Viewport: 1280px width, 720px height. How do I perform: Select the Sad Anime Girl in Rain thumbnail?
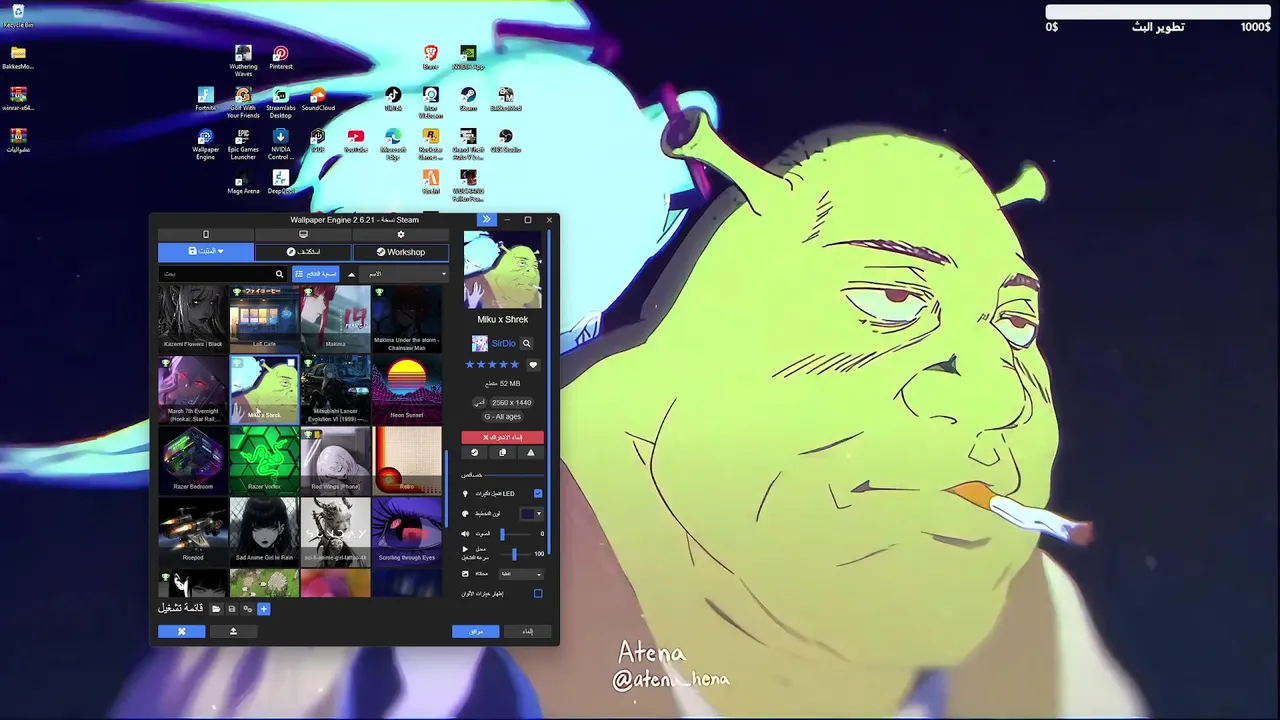[x=264, y=531]
